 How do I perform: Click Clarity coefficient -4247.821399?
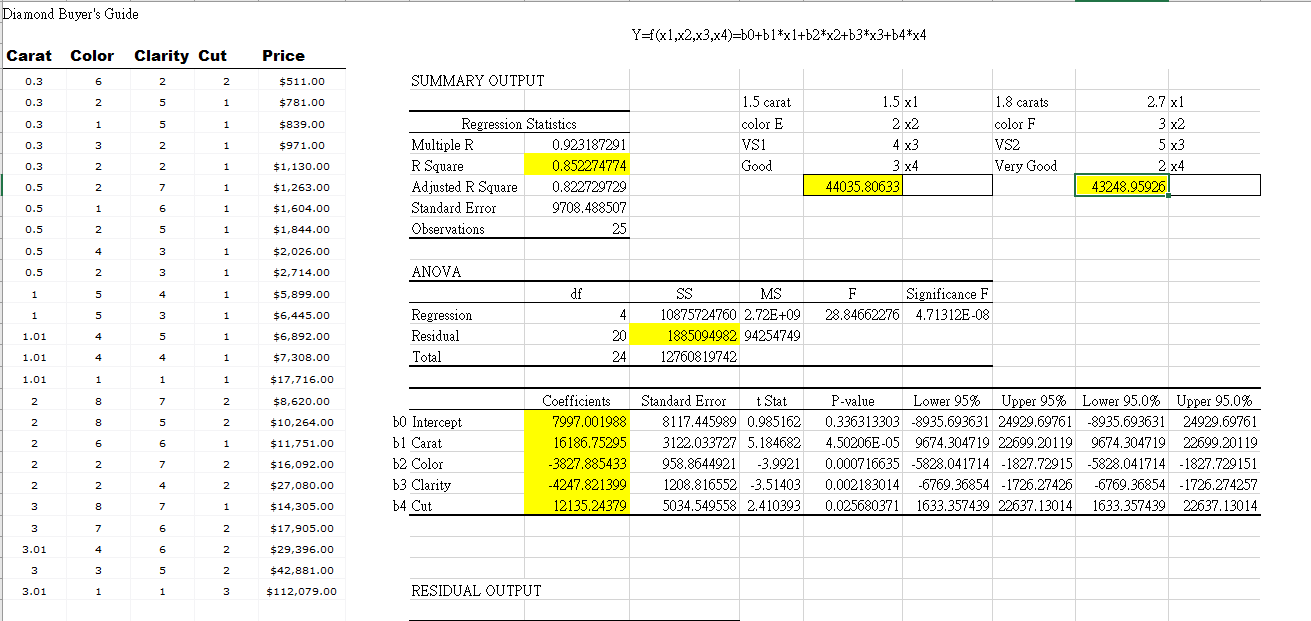[x=576, y=485]
